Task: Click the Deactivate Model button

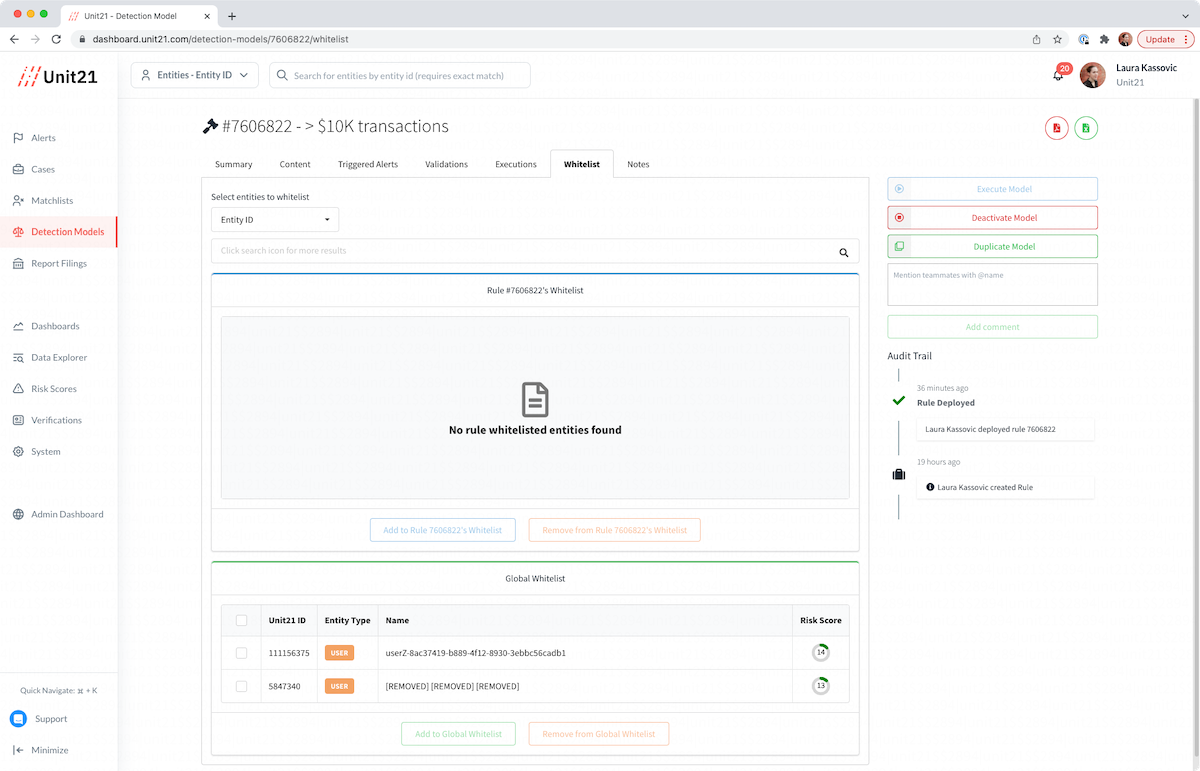Action: coord(992,218)
